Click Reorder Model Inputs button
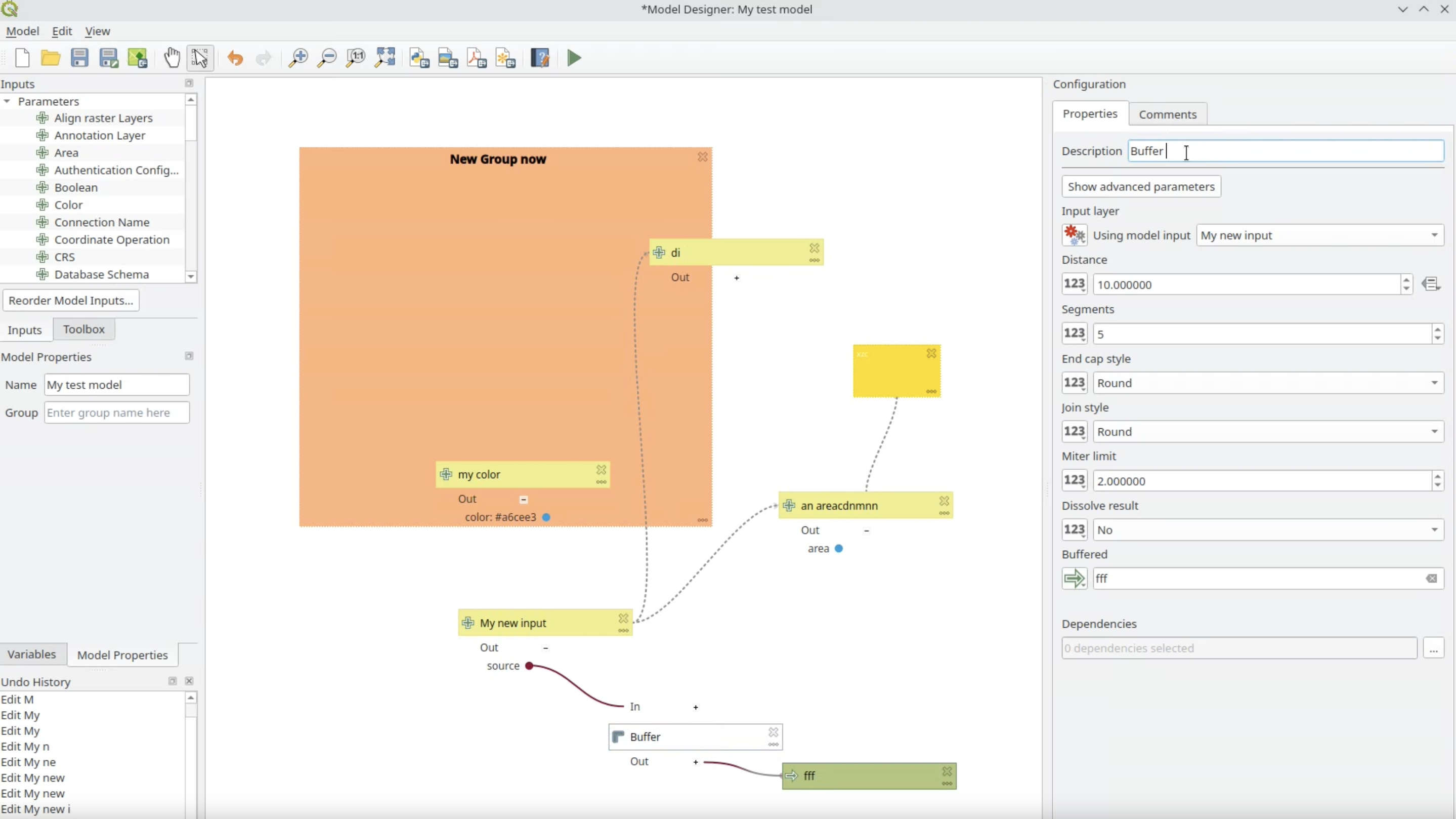The width and height of the screenshot is (1456, 819). 71,300
